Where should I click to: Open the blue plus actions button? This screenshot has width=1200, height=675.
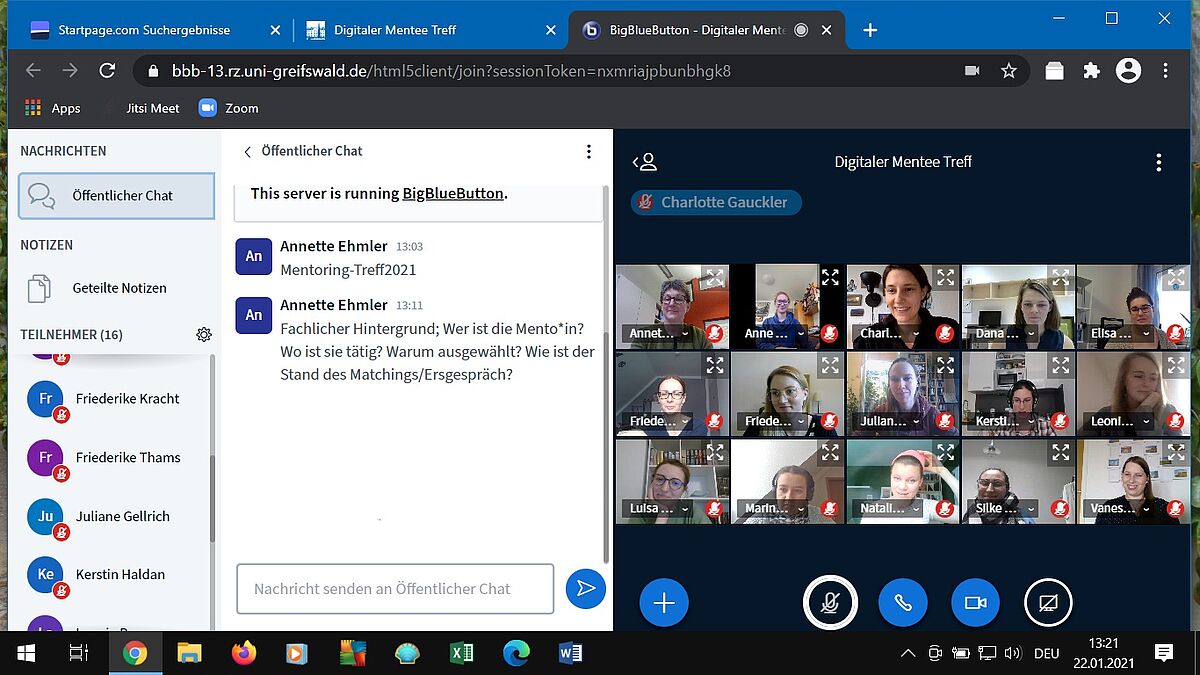[x=664, y=603]
